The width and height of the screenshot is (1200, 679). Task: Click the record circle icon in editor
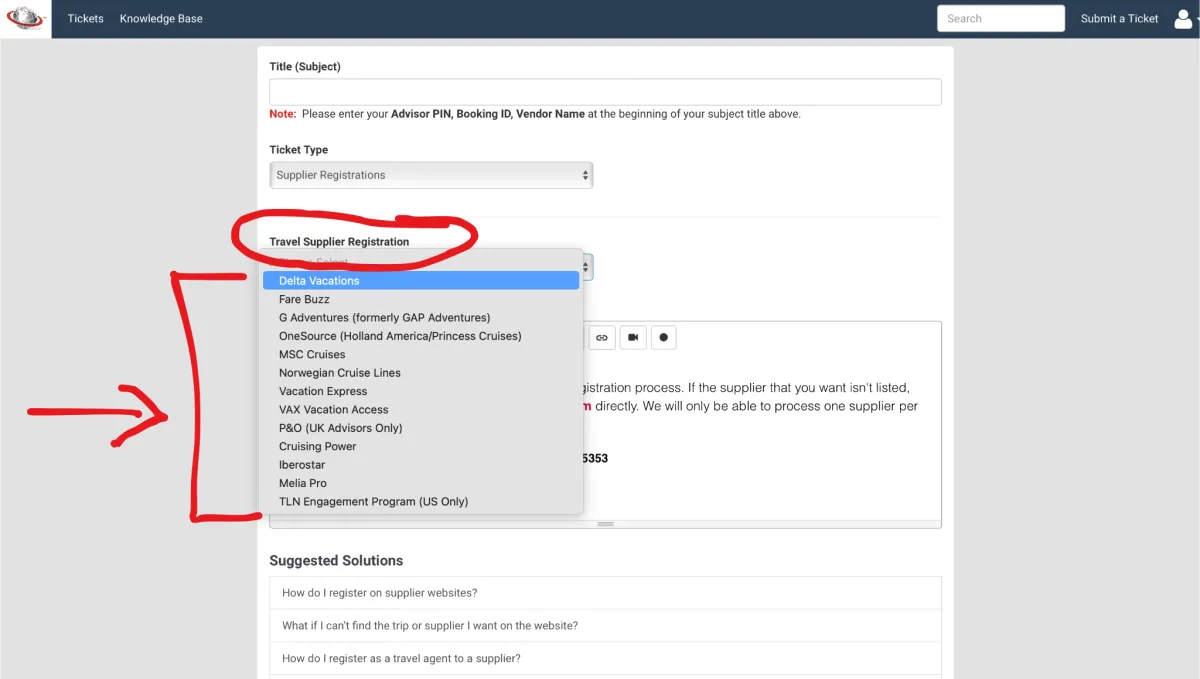pos(663,338)
